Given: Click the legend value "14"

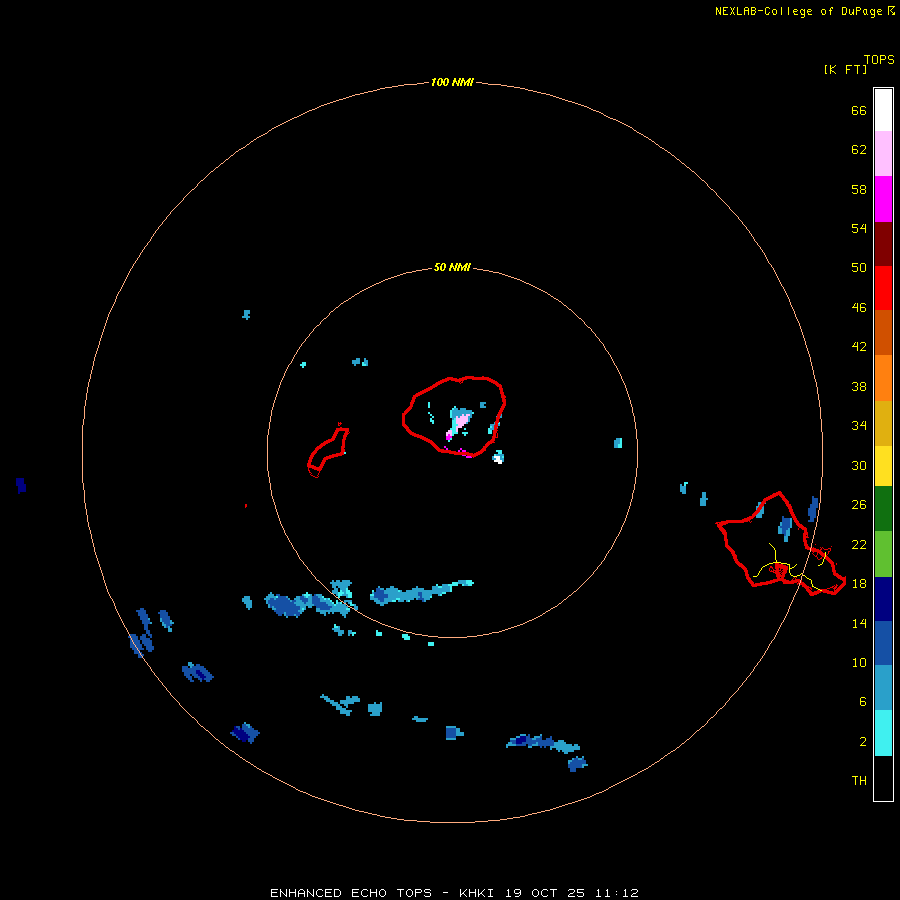Looking at the screenshot, I should pos(859,623).
